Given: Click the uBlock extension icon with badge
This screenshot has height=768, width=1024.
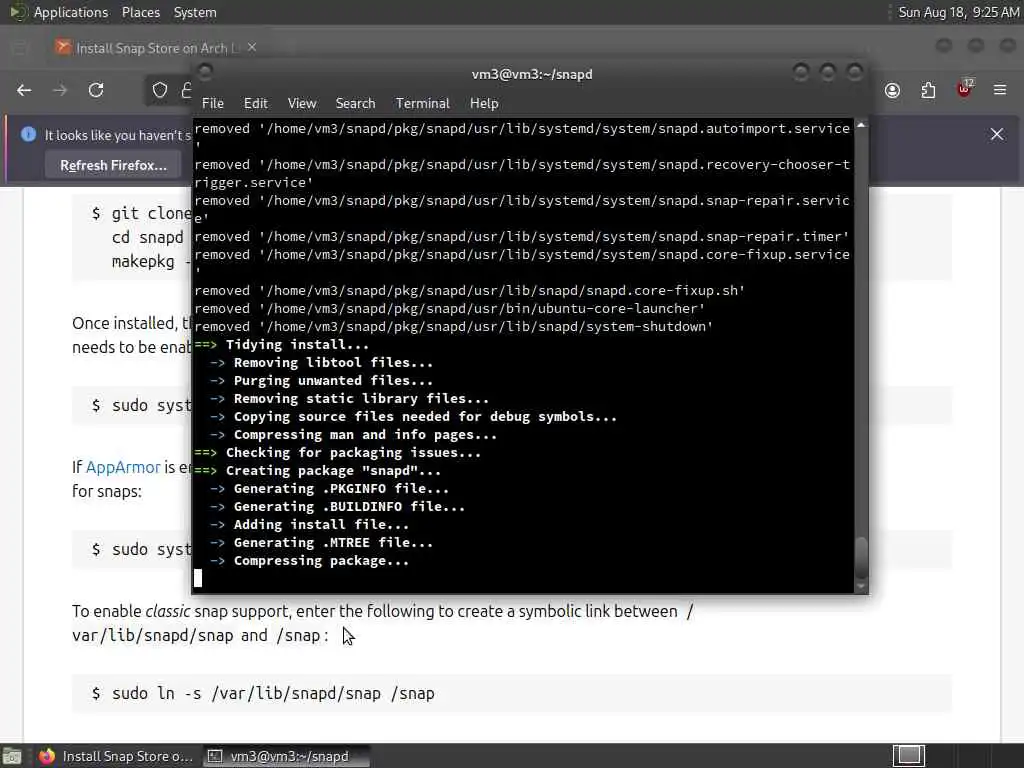Looking at the screenshot, I should [965, 88].
